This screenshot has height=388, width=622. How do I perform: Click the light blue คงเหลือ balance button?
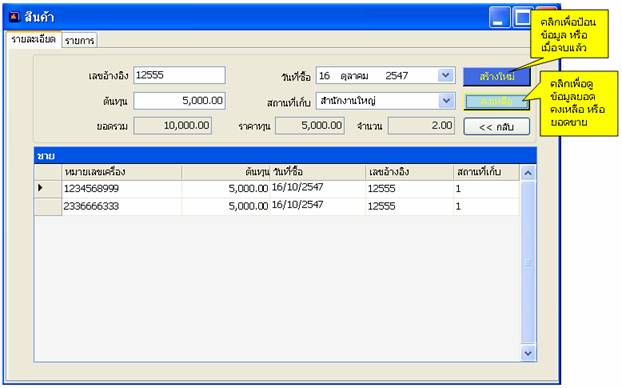497,102
